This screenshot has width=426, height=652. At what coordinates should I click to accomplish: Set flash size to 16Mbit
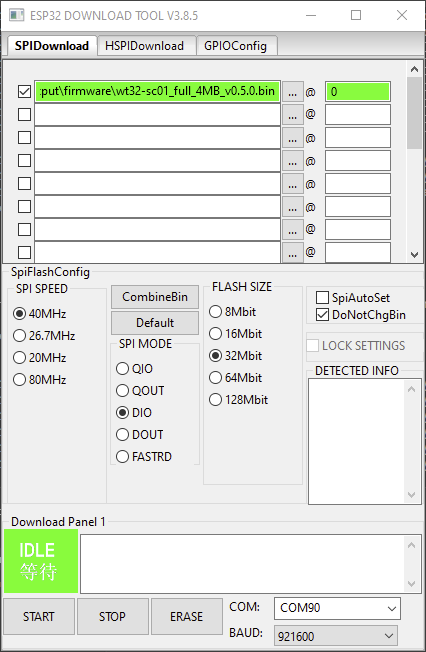tap(235, 333)
